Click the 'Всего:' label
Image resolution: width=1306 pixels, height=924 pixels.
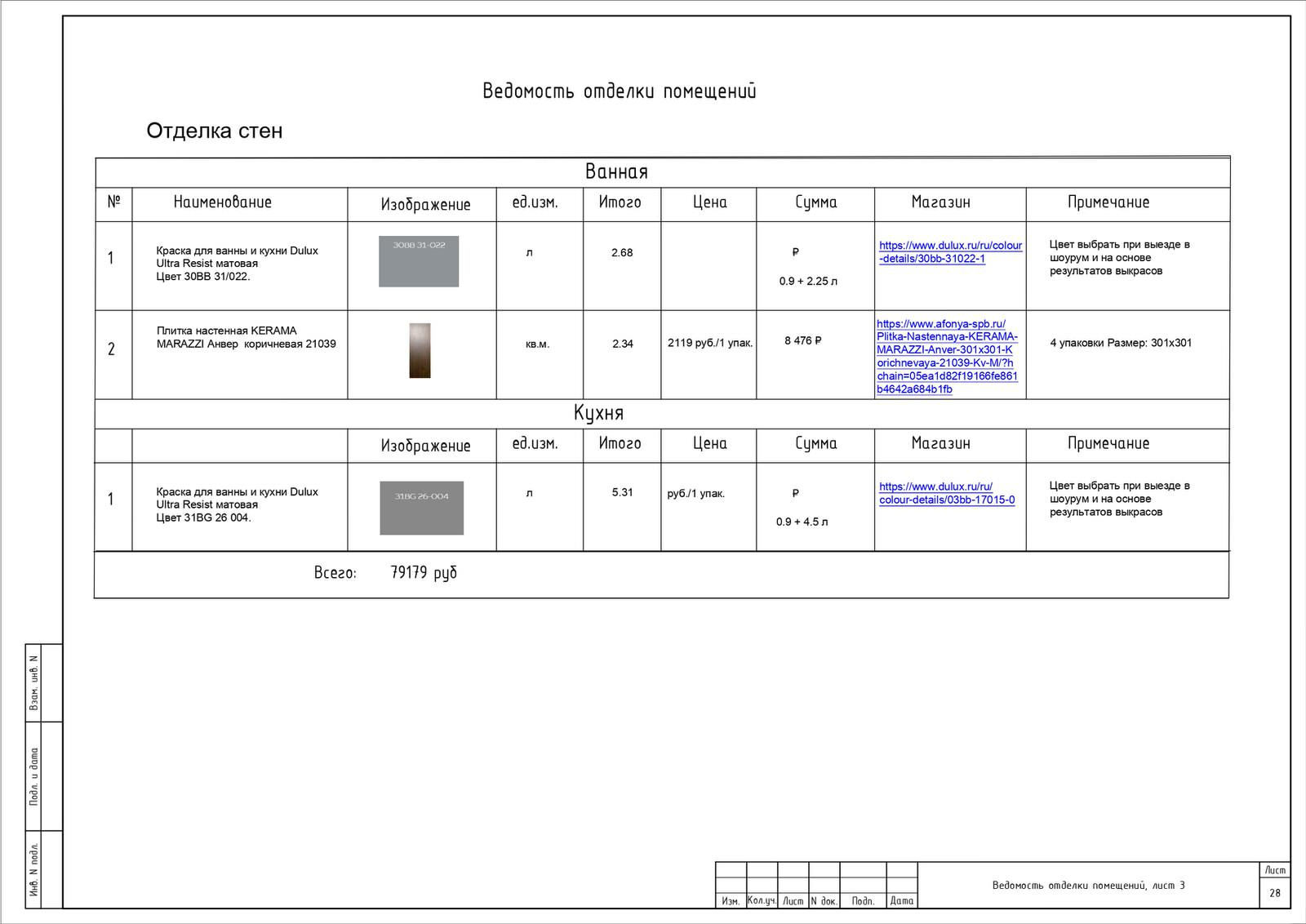tap(335, 573)
